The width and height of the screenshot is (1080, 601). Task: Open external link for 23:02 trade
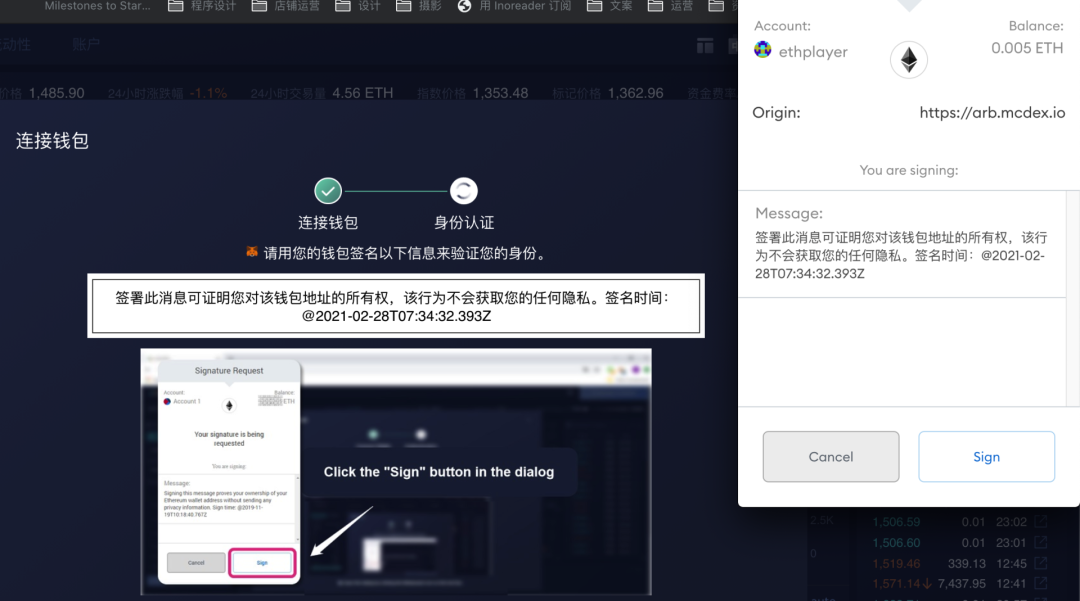pos(1041,521)
